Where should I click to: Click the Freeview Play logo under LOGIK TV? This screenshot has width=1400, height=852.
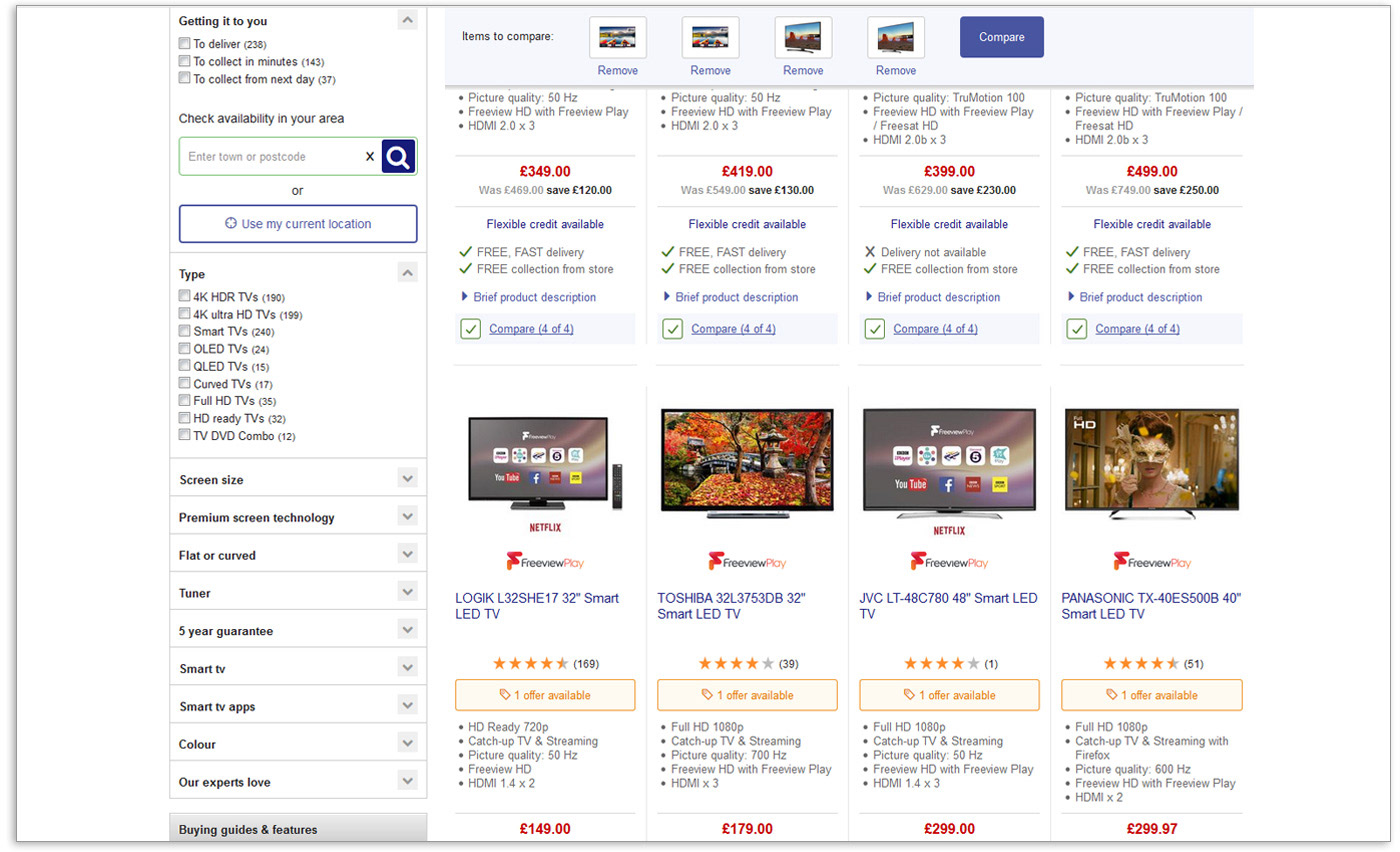tap(545, 562)
